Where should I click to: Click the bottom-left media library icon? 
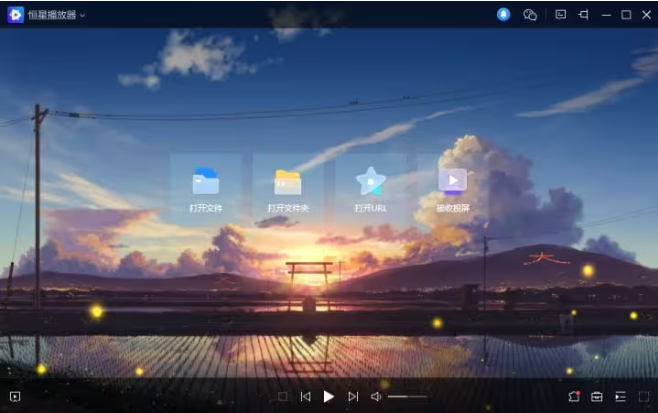[15, 397]
